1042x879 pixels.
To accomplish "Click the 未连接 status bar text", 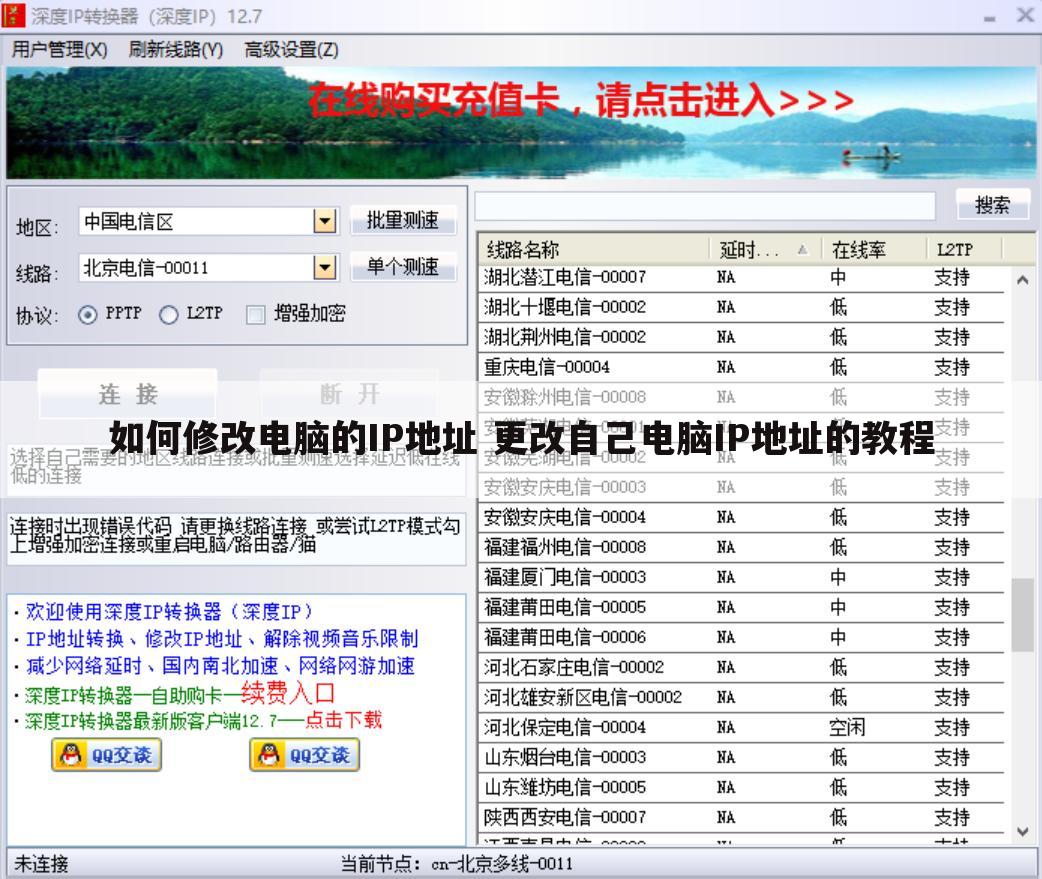I will pyautogui.click(x=41, y=864).
